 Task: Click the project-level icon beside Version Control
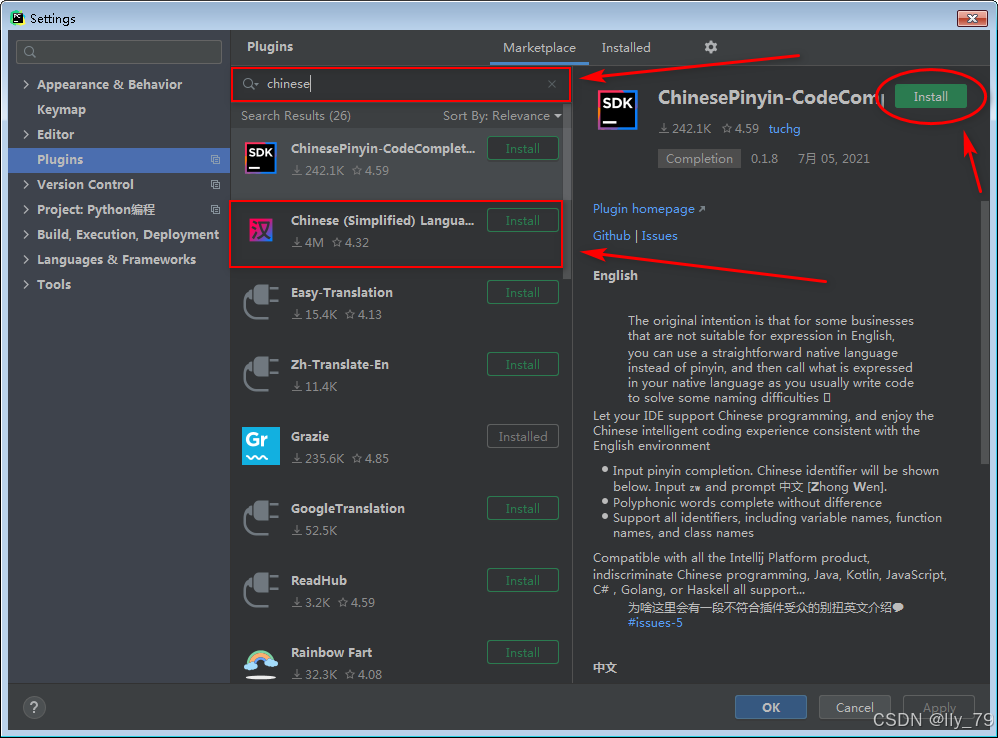point(215,184)
